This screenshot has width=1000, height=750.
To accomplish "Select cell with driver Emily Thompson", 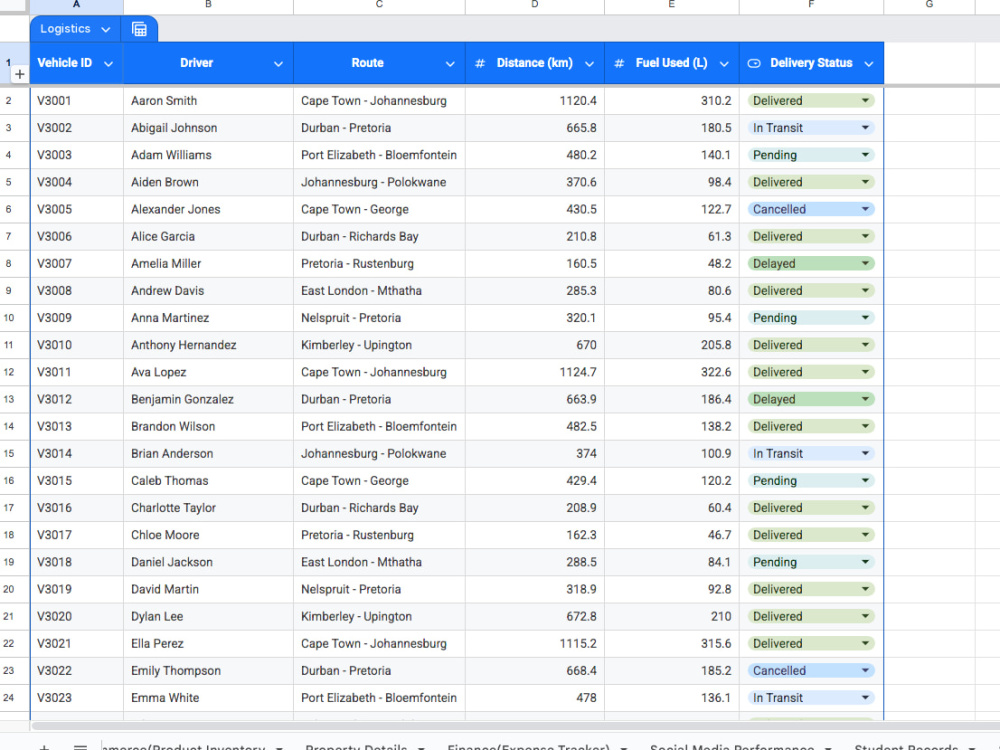I will (x=209, y=671).
